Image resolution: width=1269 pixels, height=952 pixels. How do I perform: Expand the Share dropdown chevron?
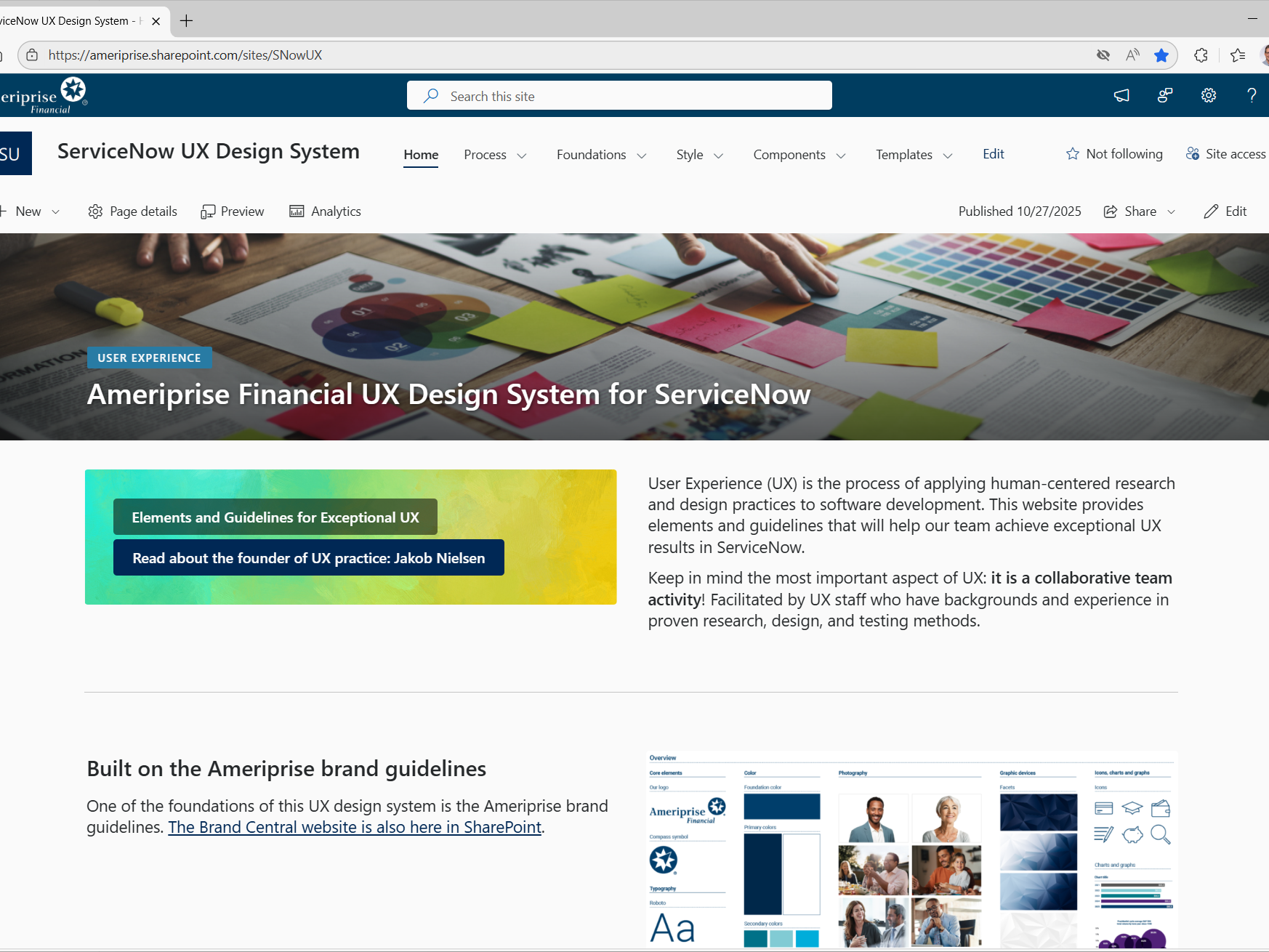coord(1171,211)
